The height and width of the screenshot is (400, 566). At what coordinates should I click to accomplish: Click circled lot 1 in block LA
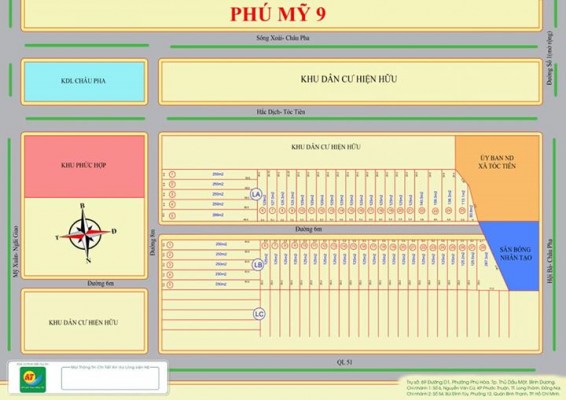(x=172, y=174)
